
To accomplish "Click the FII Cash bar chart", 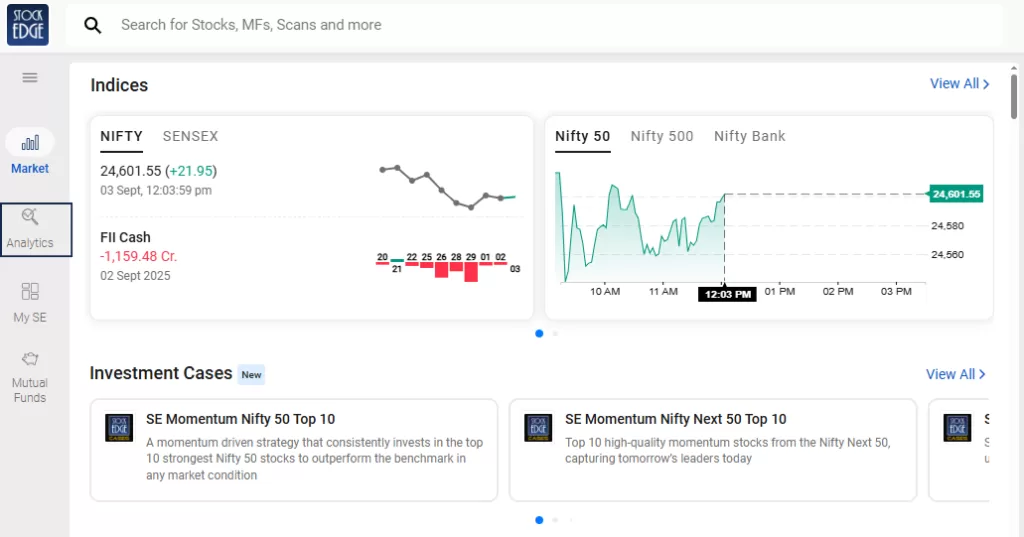I will [x=448, y=267].
